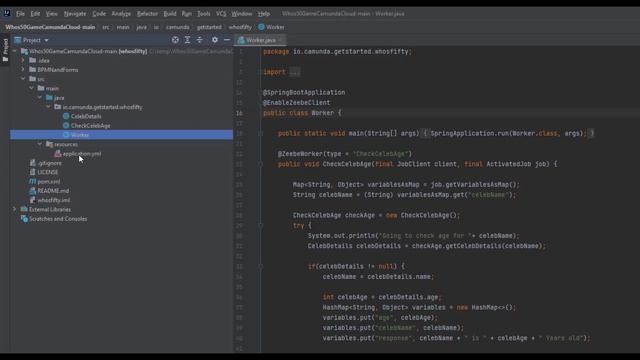
Task: Select the whosfifty.iml file
Action: pos(53,200)
